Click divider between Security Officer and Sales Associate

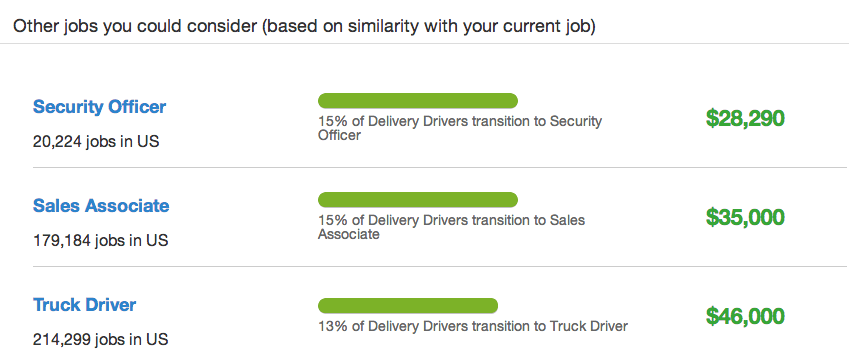click(x=438, y=167)
